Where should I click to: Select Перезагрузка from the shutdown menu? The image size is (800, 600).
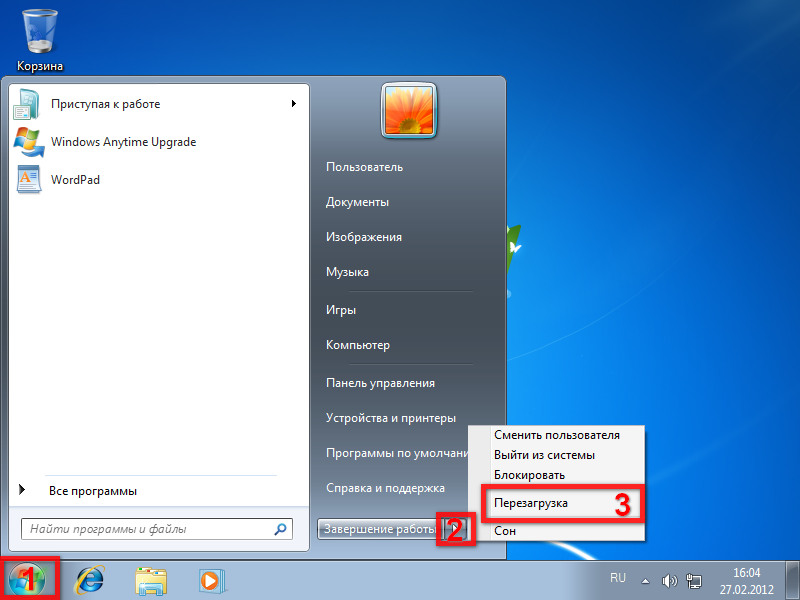531,503
